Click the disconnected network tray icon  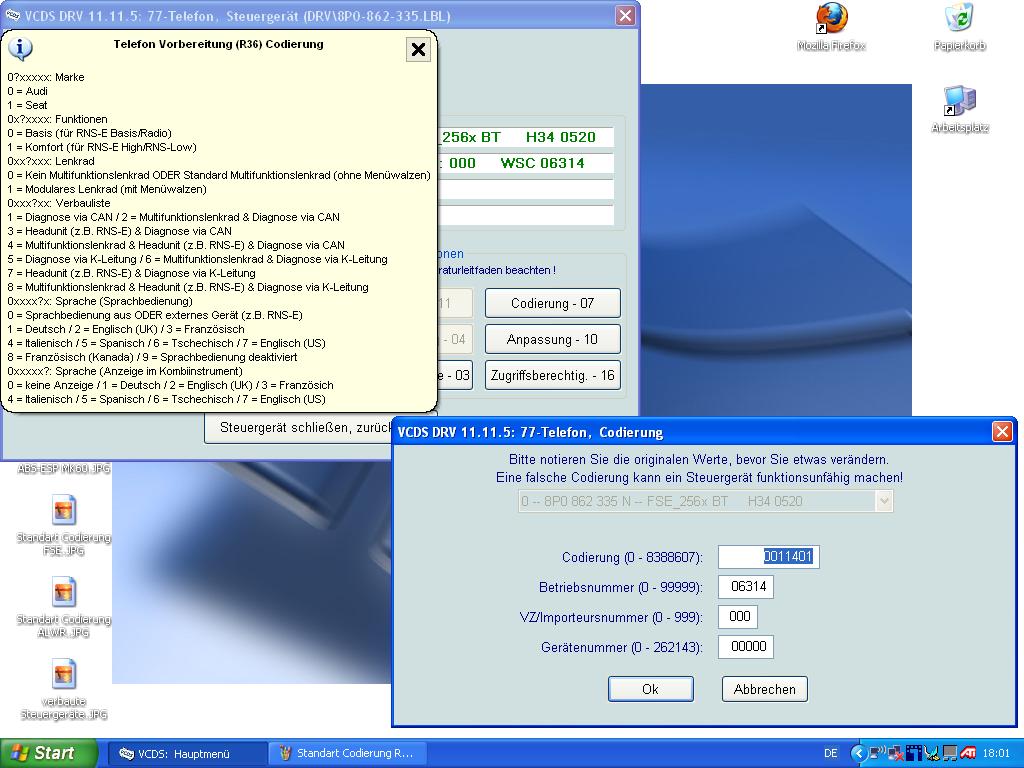[896, 753]
